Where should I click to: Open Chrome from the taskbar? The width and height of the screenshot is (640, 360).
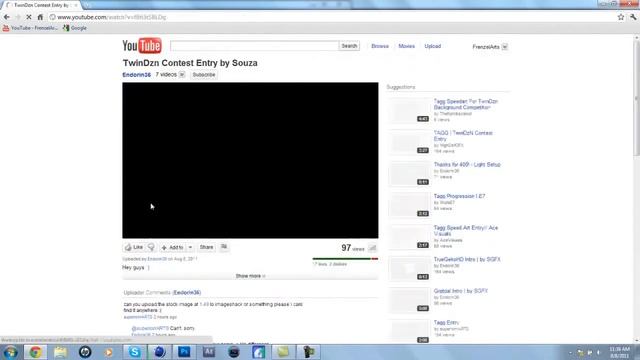point(36,352)
